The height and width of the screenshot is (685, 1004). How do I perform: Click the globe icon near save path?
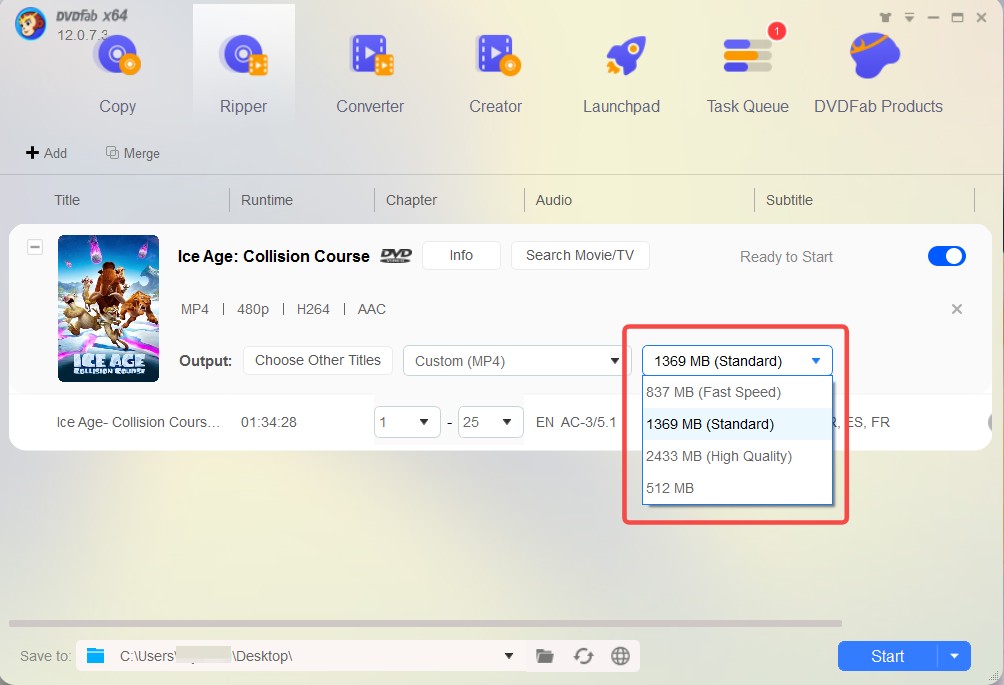(620, 656)
